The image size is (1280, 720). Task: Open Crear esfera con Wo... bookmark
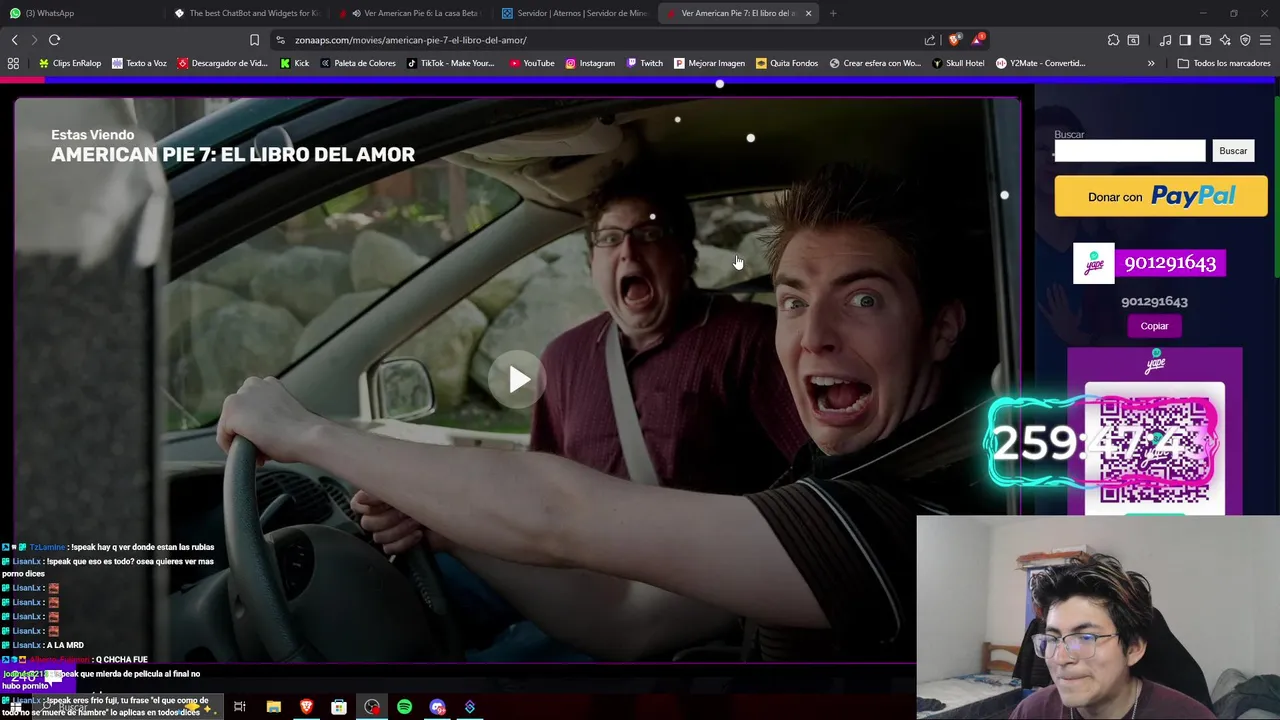[875, 63]
